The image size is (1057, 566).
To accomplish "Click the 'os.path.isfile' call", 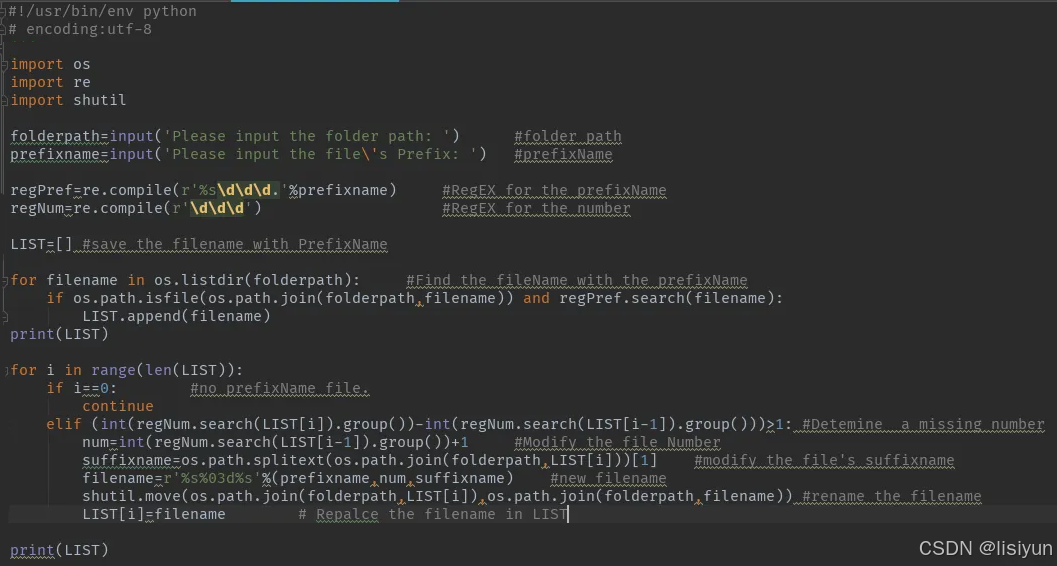I will coord(136,298).
